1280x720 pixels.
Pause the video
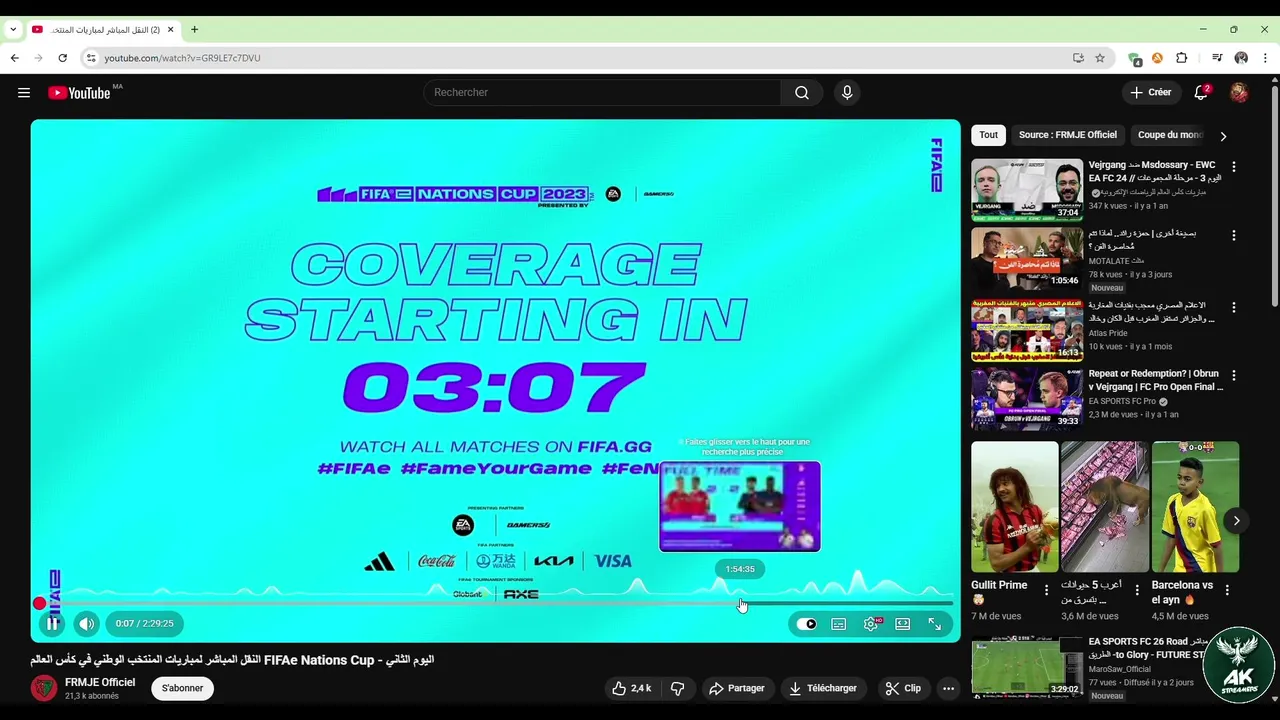point(53,624)
